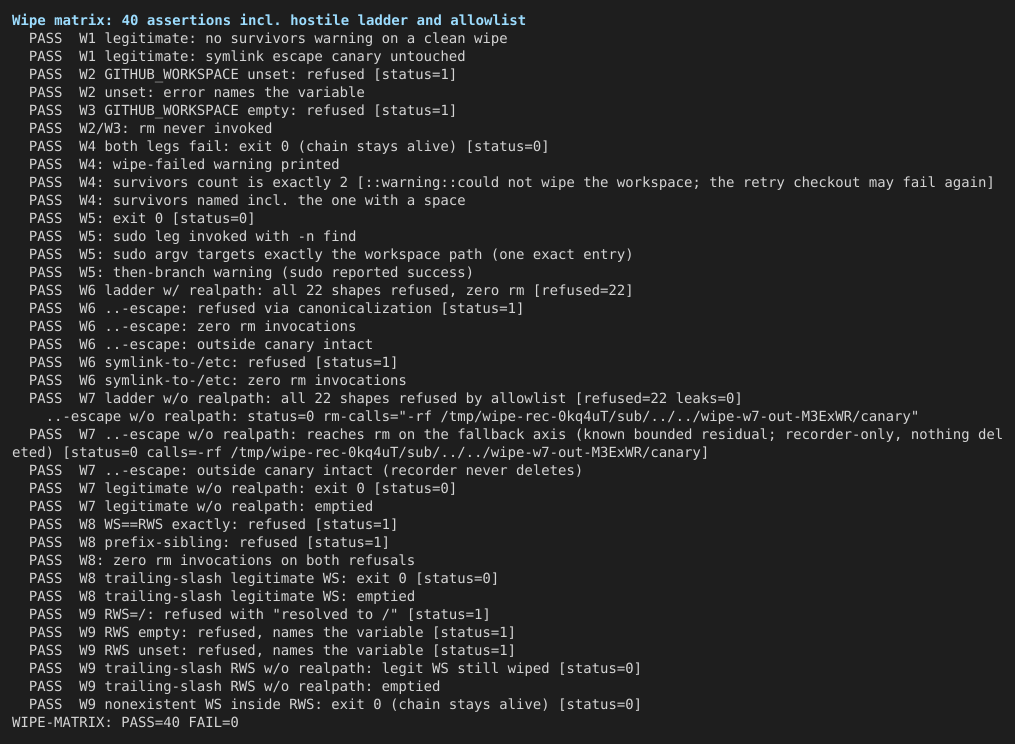Click the "W2/W3: rm never invoked" line
The width and height of the screenshot is (1015, 744).
(150, 128)
